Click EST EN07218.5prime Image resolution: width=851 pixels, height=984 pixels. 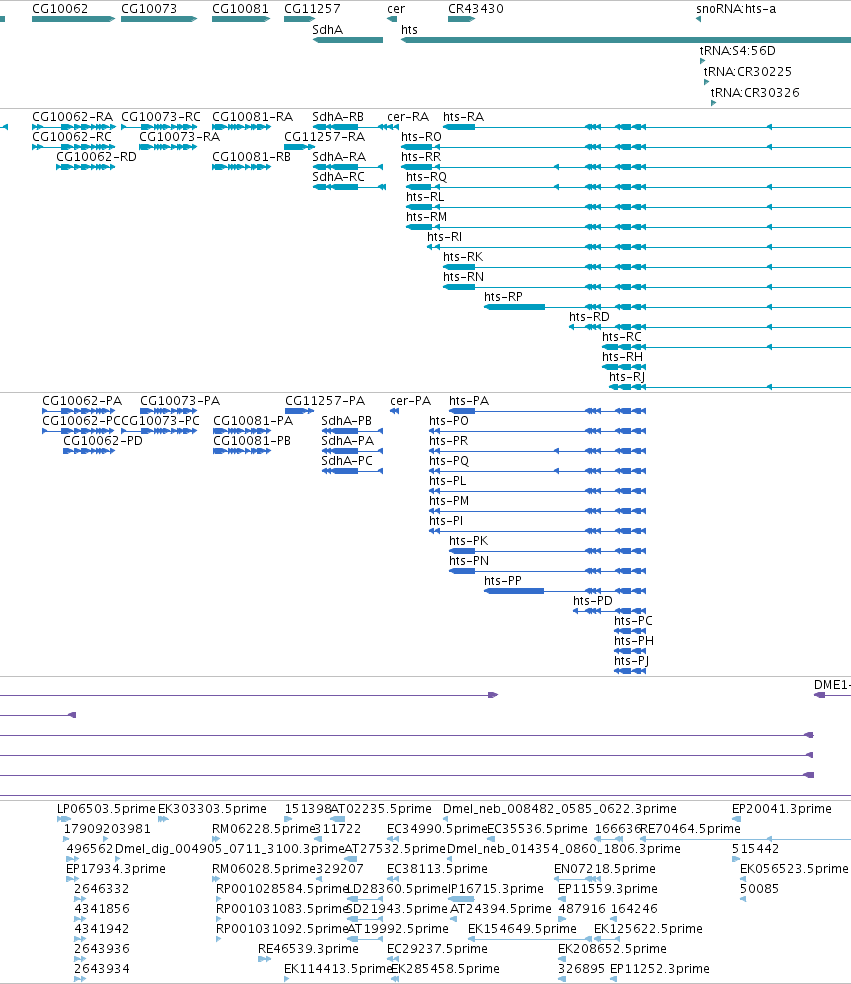[x=604, y=869]
